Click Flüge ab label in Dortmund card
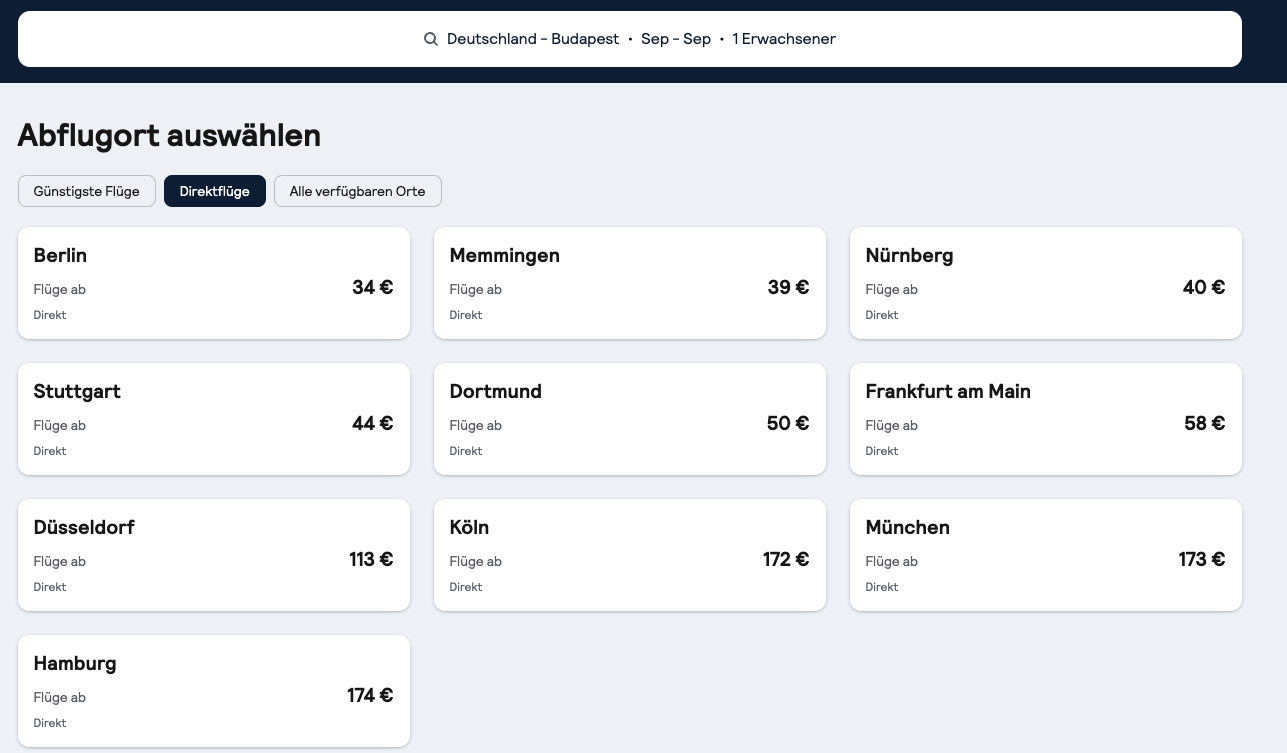1287x753 pixels. click(x=476, y=426)
